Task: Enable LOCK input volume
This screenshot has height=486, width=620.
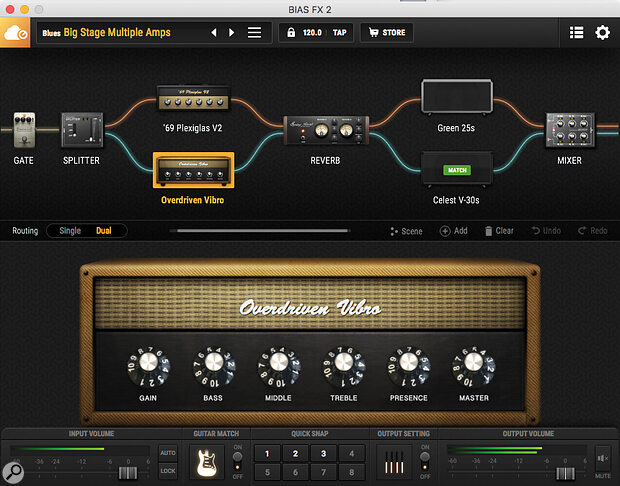Action: click(x=168, y=471)
